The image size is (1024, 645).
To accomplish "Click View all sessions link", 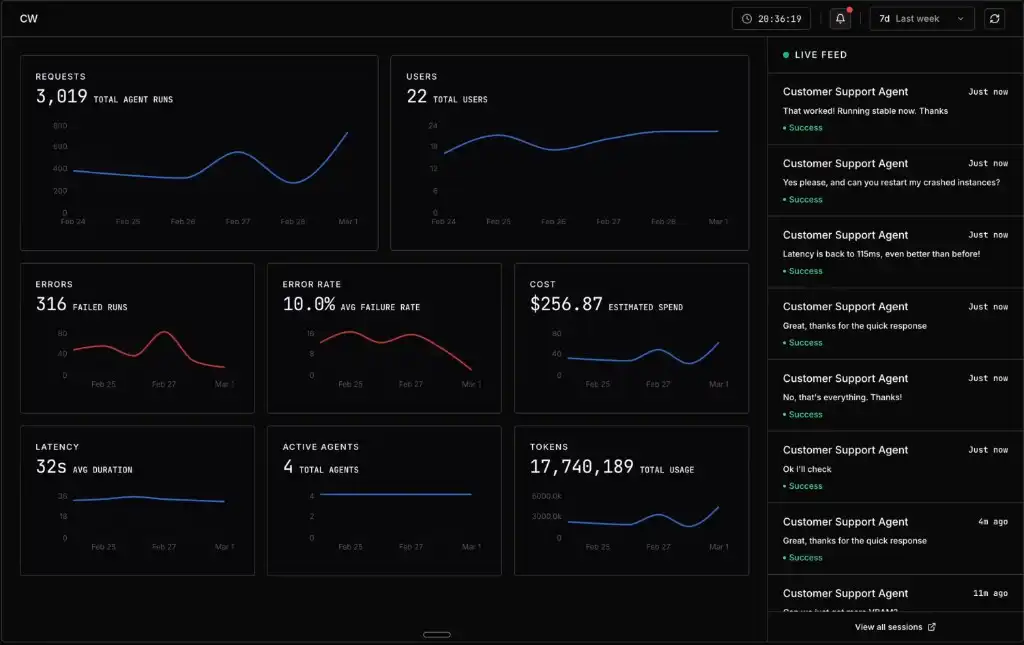I will pyautogui.click(x=888, y=627).
